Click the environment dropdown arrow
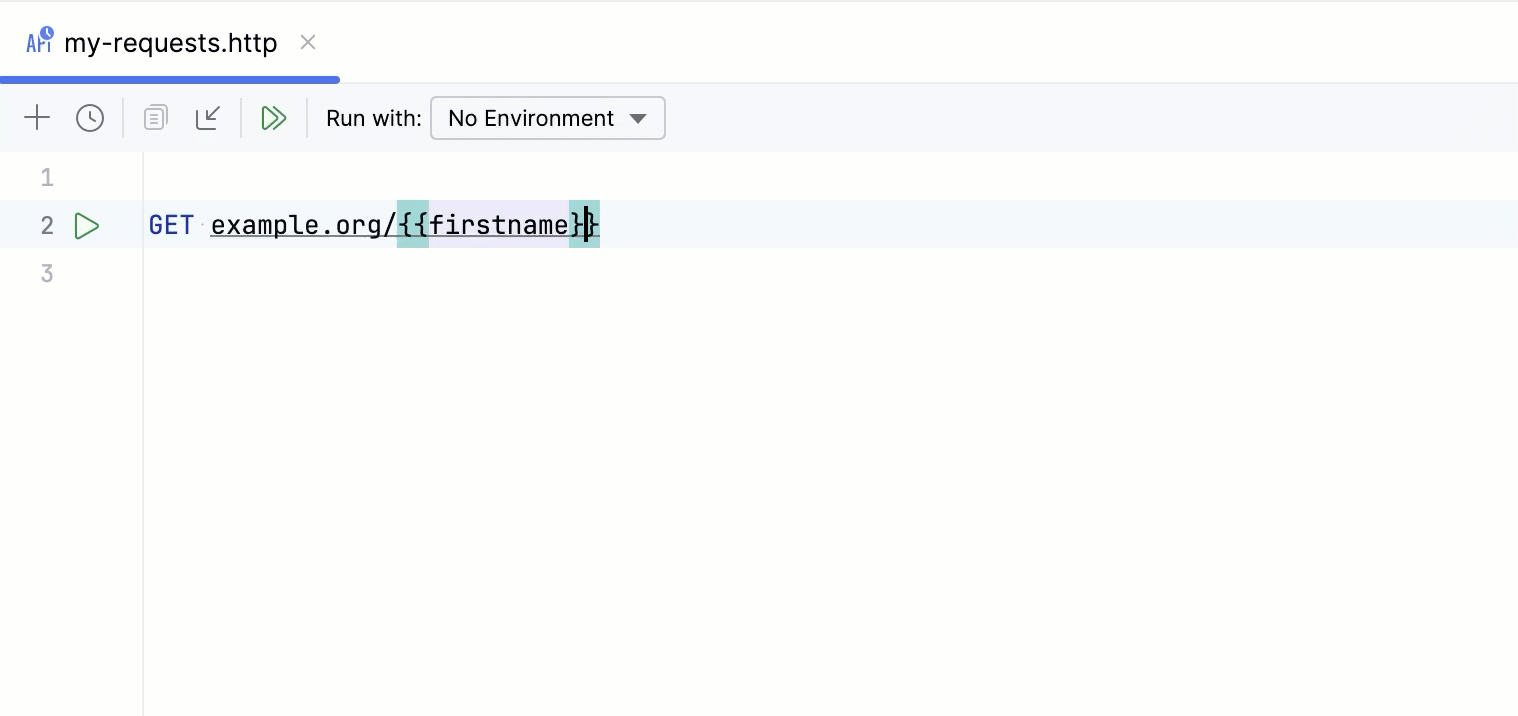The height and width of the screenshot is (716, 1518). pos(638,118)
